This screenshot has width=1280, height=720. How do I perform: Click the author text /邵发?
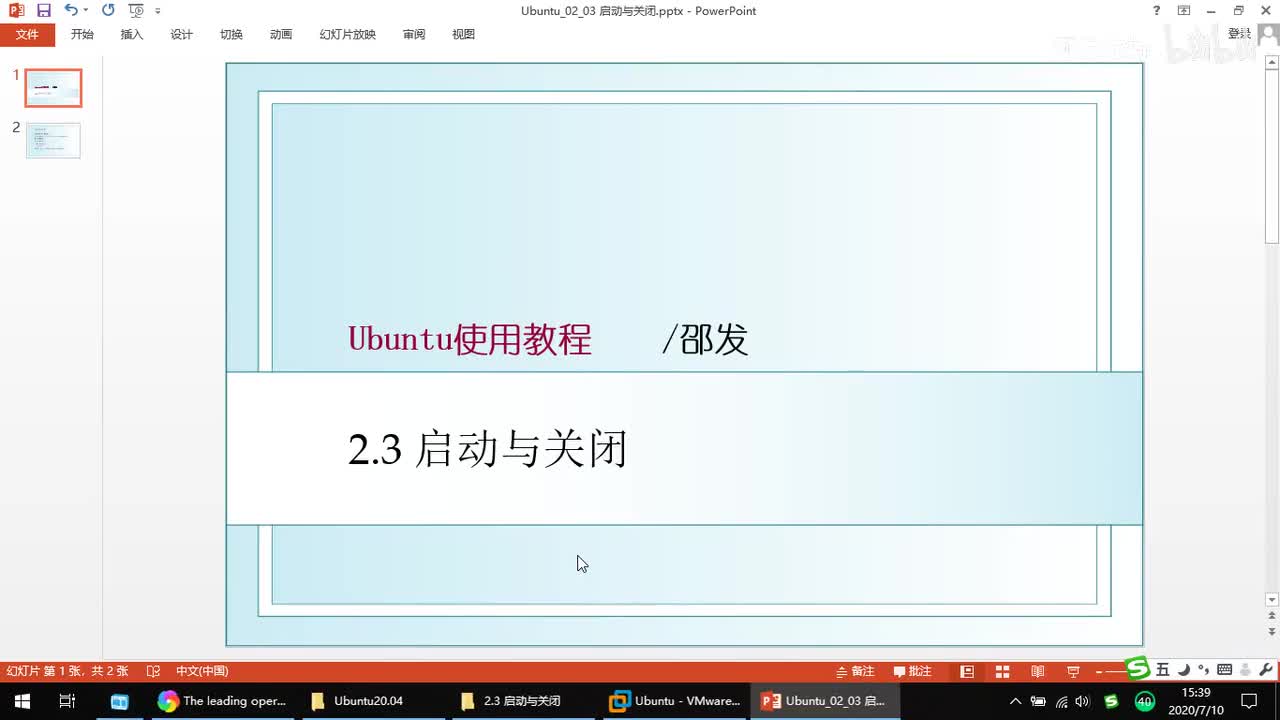tap(705, 339)
